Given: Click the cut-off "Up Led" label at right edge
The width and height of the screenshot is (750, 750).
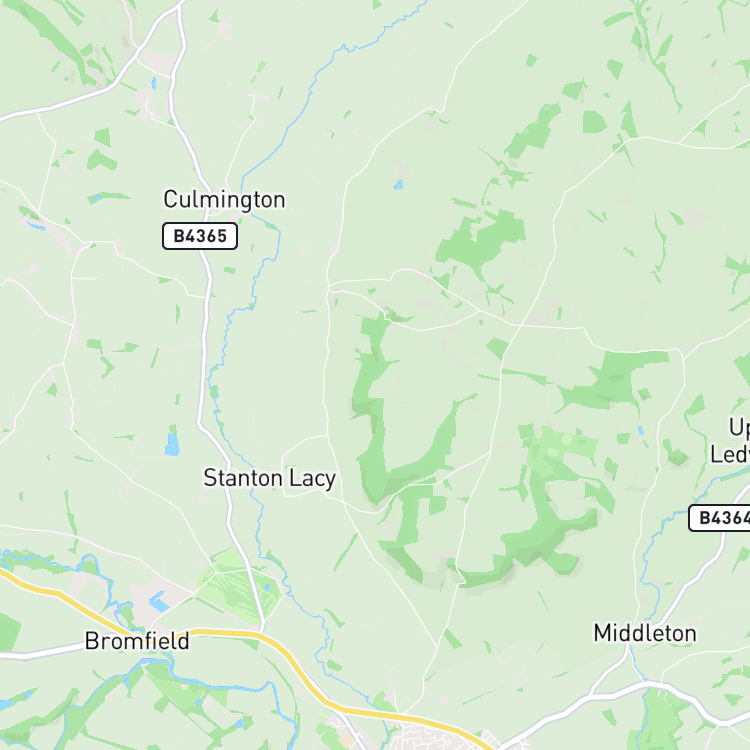Looking at the screenshot, I should (730, 440).
